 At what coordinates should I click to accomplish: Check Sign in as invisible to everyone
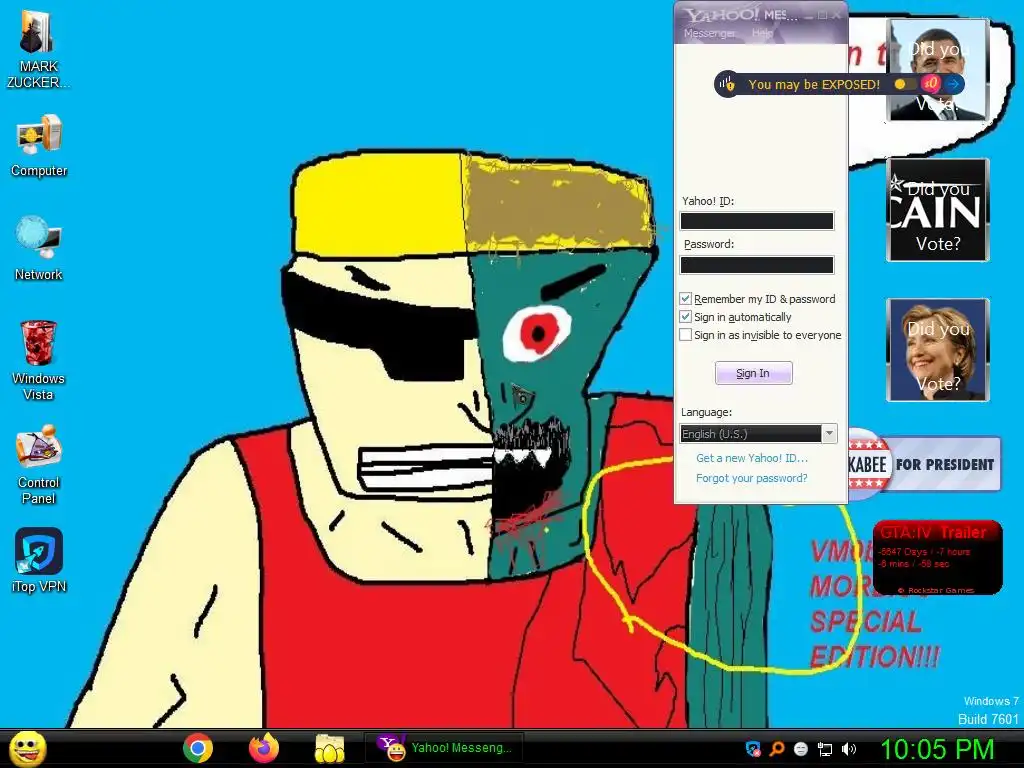click(x=686, y=335)
